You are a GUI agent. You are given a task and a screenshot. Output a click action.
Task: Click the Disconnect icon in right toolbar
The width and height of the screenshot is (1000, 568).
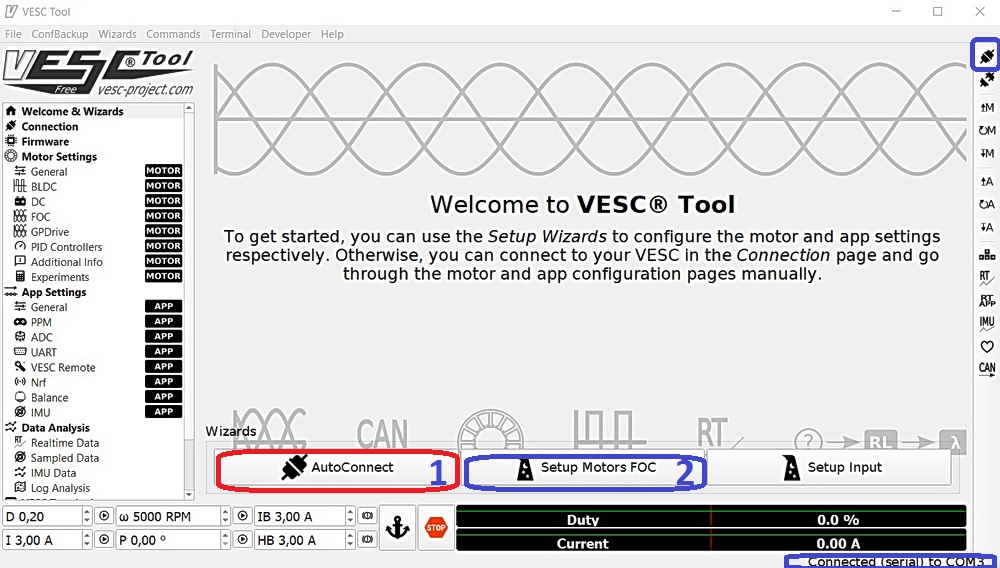pyautogui.click(x=987, y=80)
